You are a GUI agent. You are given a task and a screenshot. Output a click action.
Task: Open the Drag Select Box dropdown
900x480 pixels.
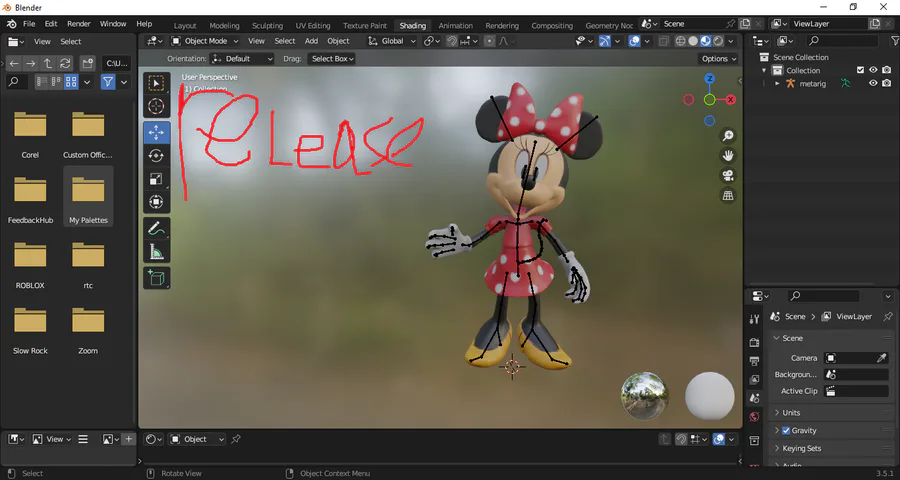click(332, 59)
